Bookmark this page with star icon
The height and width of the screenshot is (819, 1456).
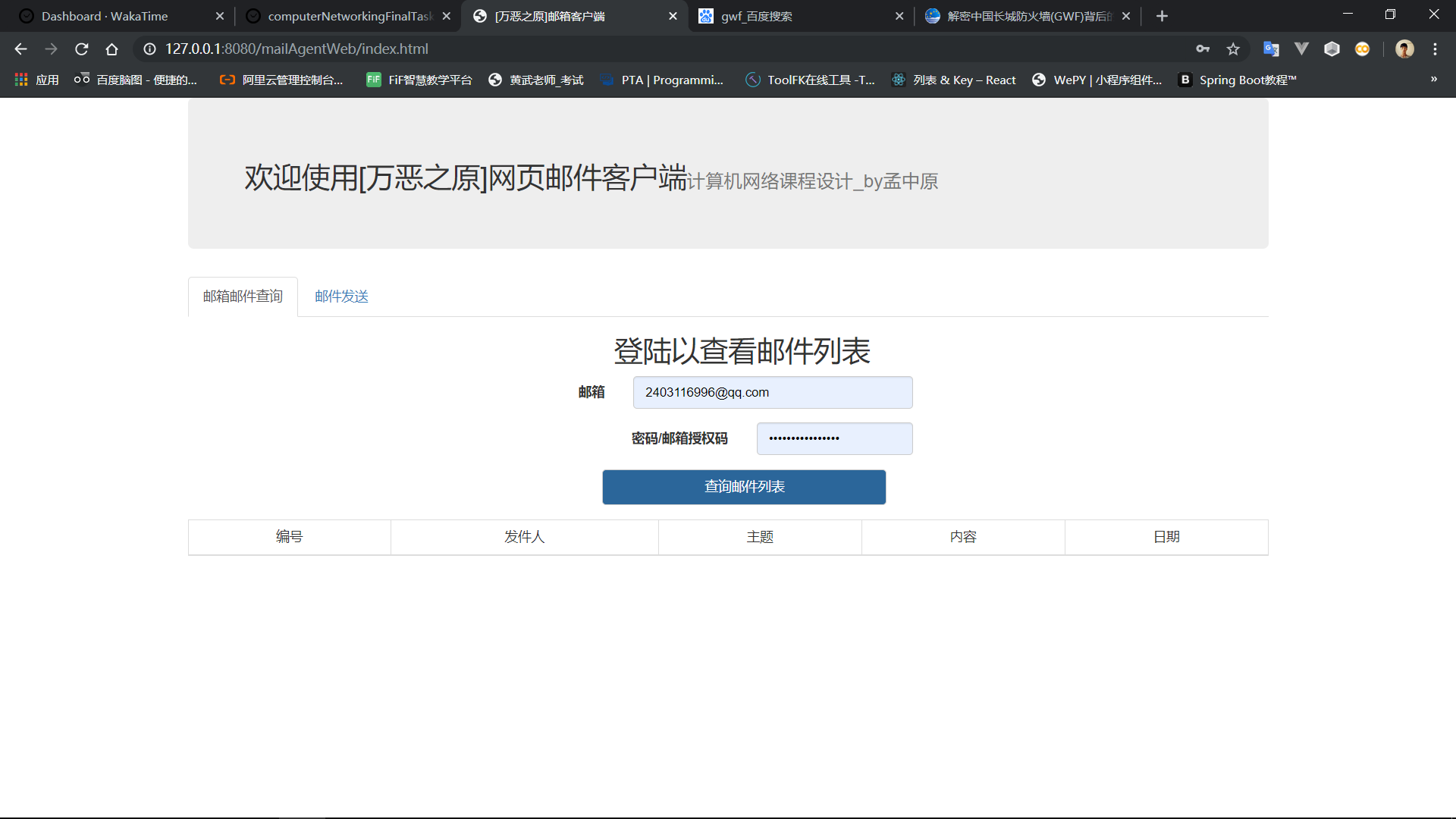[1233, 49]
